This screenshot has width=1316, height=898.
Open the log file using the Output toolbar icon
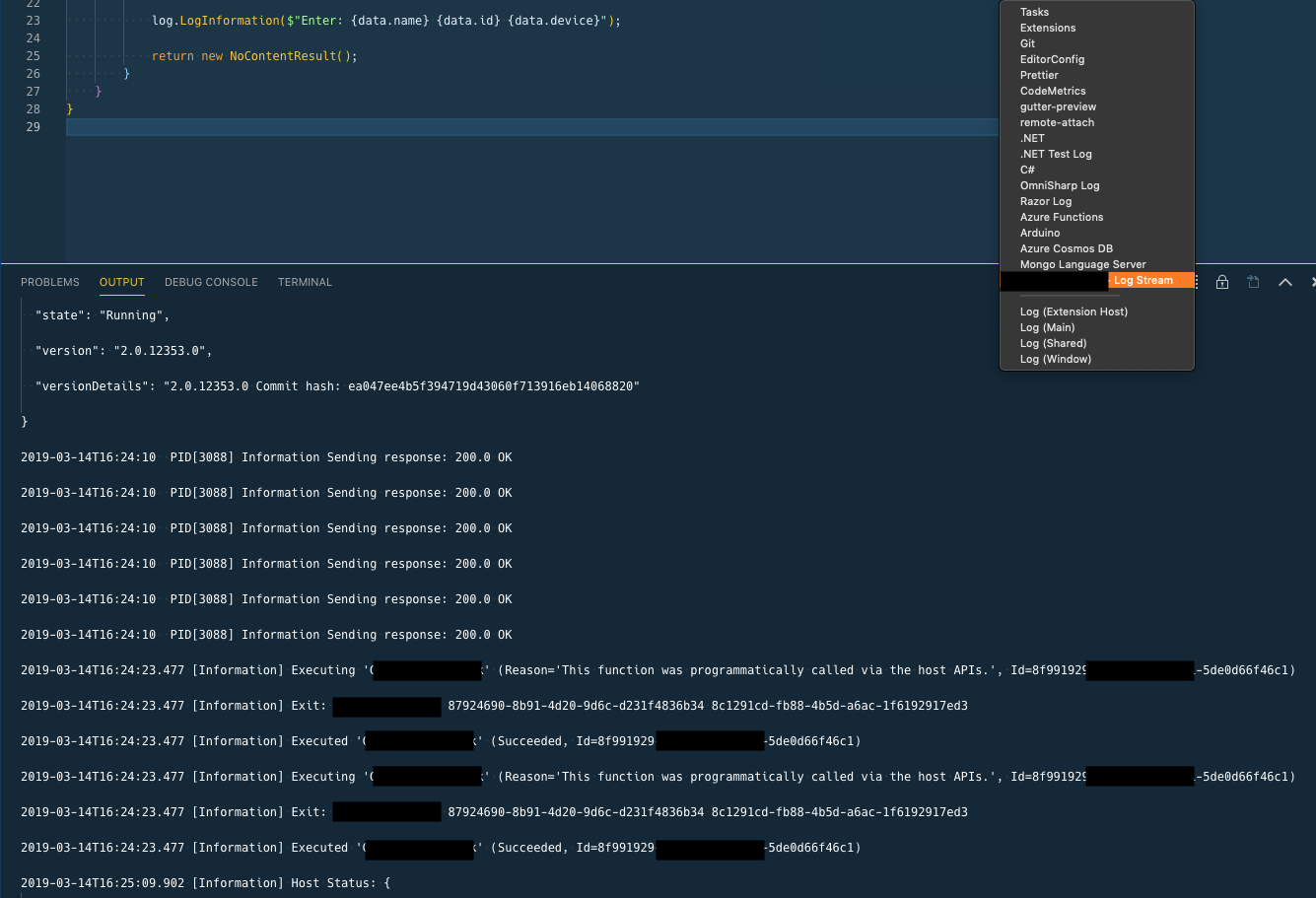click(1253, 282)
